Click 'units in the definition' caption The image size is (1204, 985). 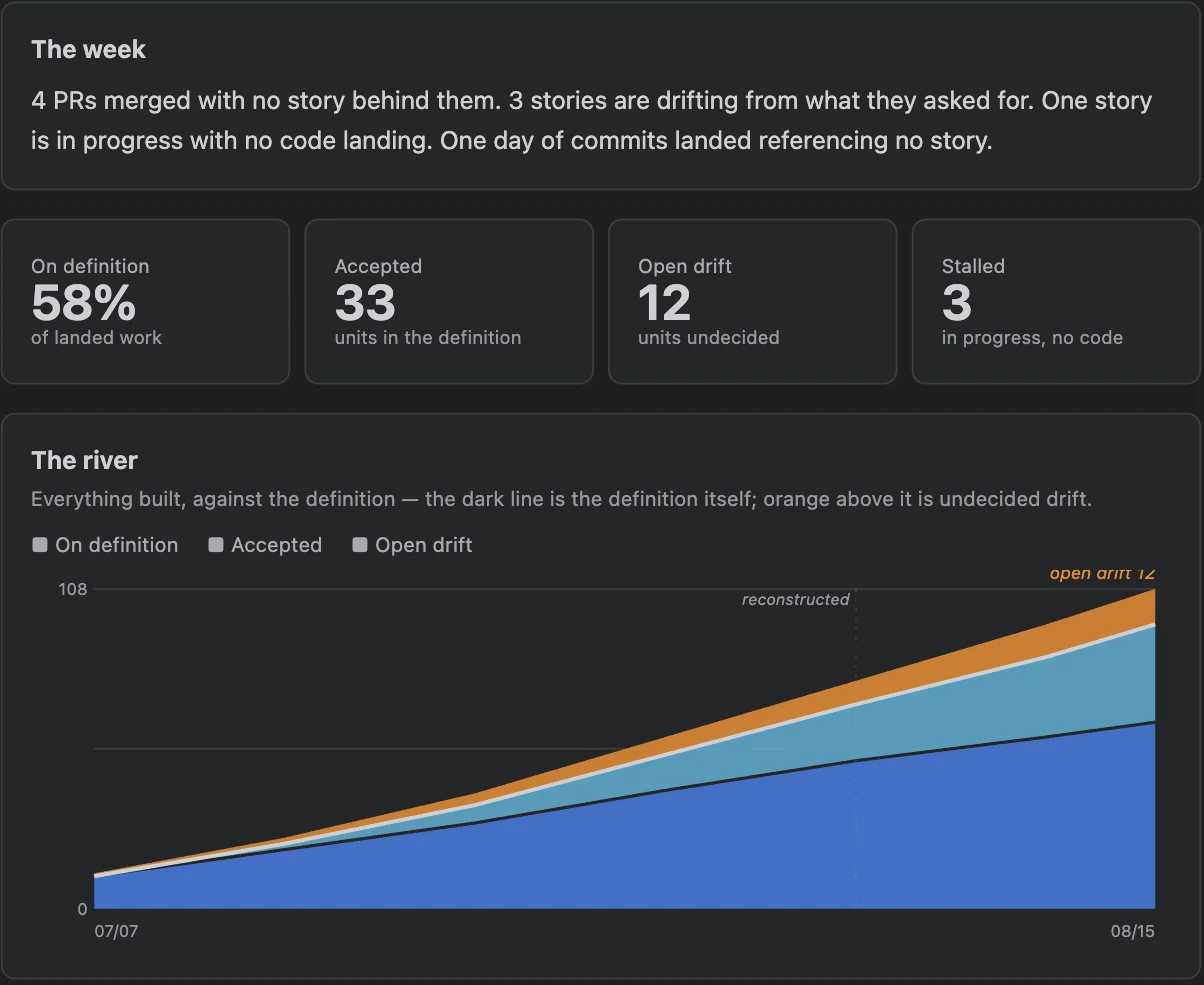point(428,337)
